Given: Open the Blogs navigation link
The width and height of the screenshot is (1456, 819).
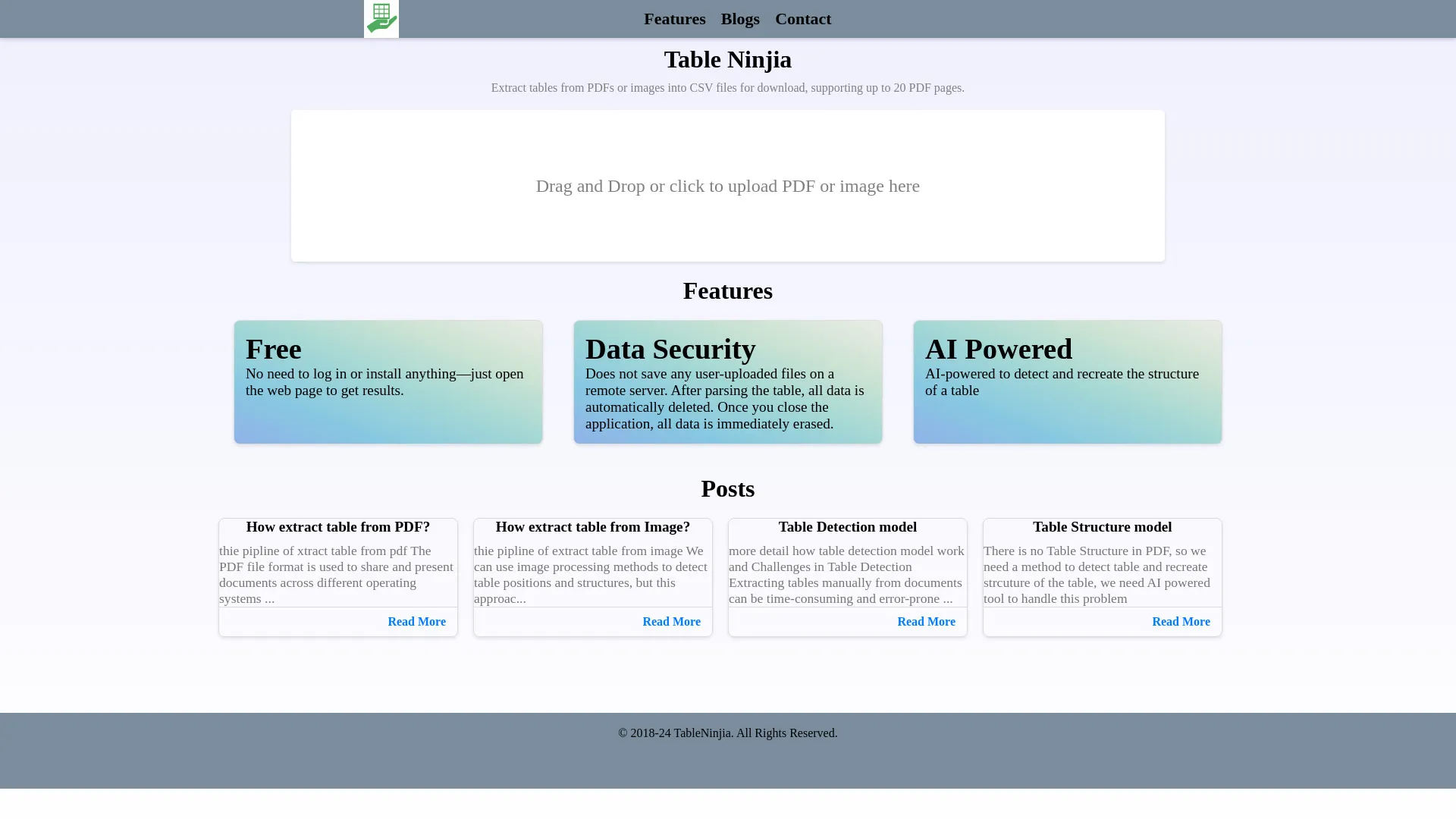Looking at the screenshot, I should click(740, 18).
